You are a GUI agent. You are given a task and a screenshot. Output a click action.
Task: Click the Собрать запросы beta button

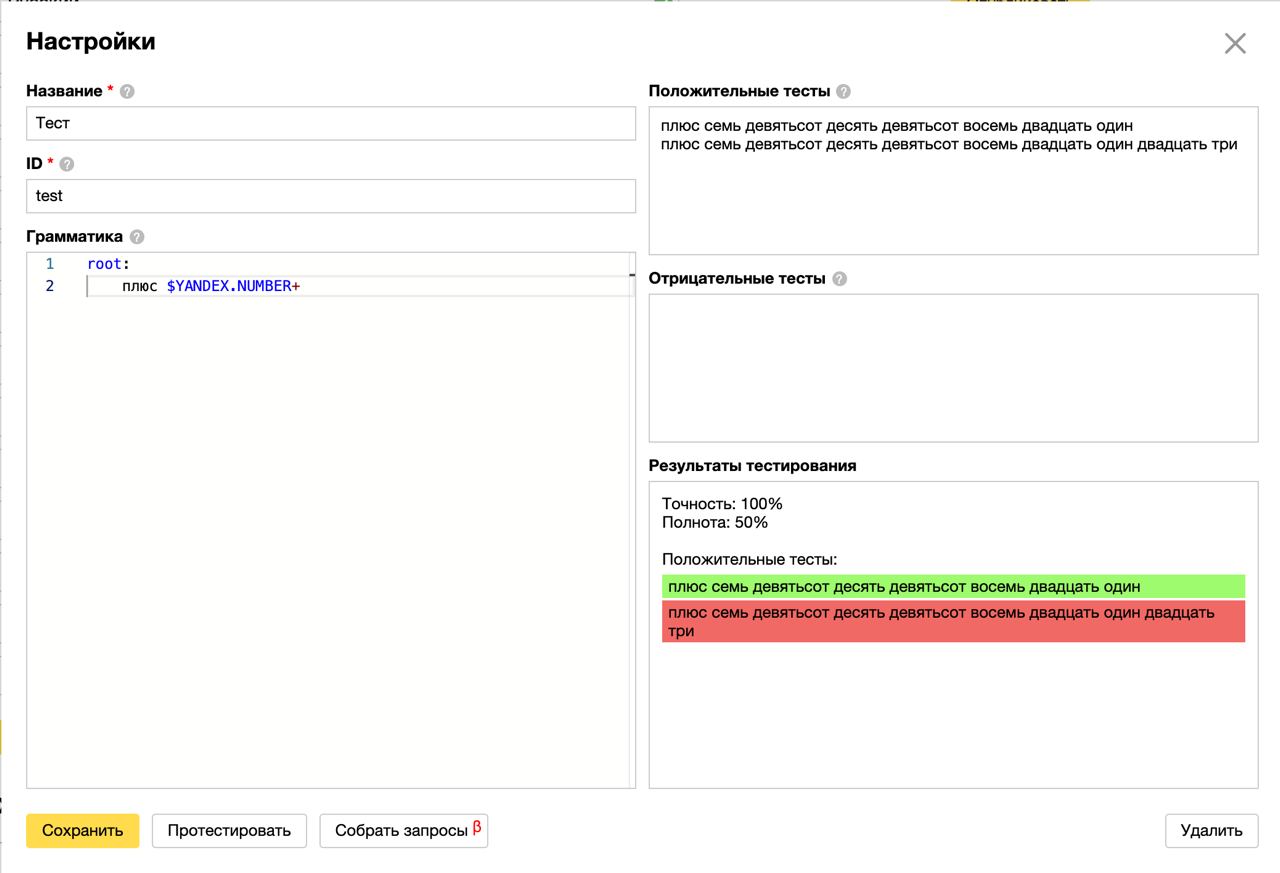[x=404, y=830]
